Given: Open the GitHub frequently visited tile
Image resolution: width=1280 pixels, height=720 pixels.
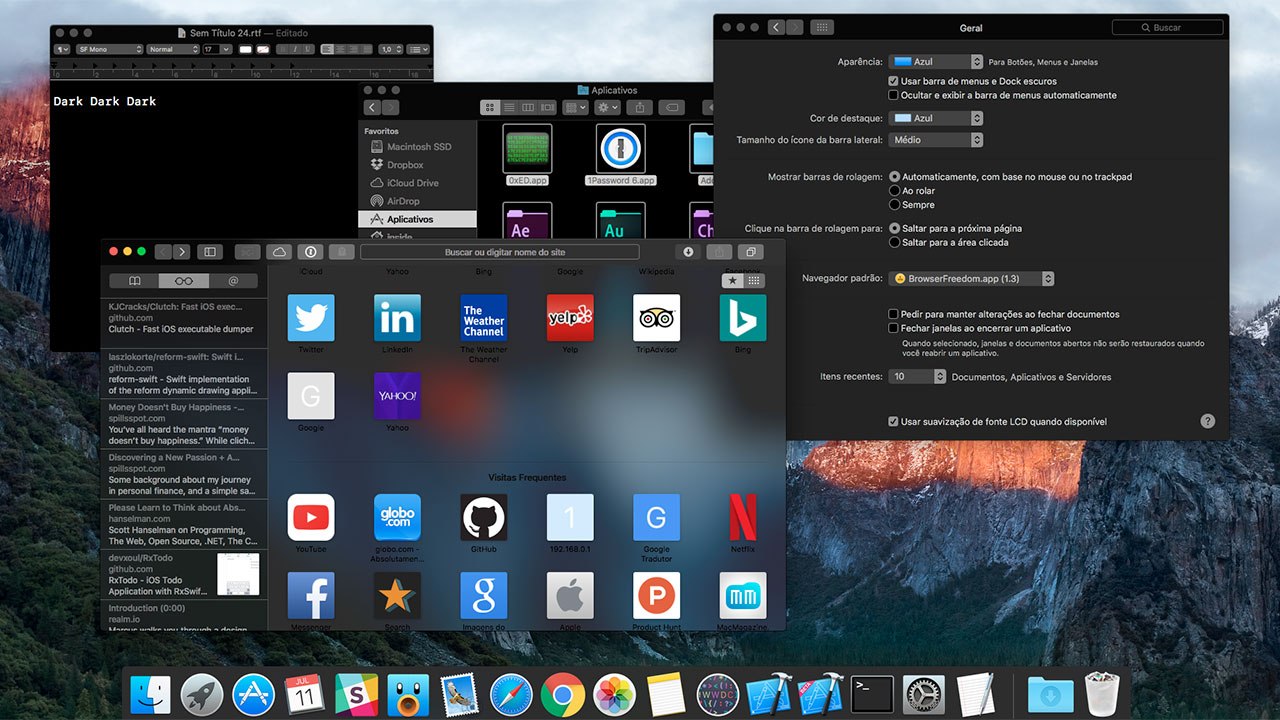Looking at the screenshot, I should [484, 517].
